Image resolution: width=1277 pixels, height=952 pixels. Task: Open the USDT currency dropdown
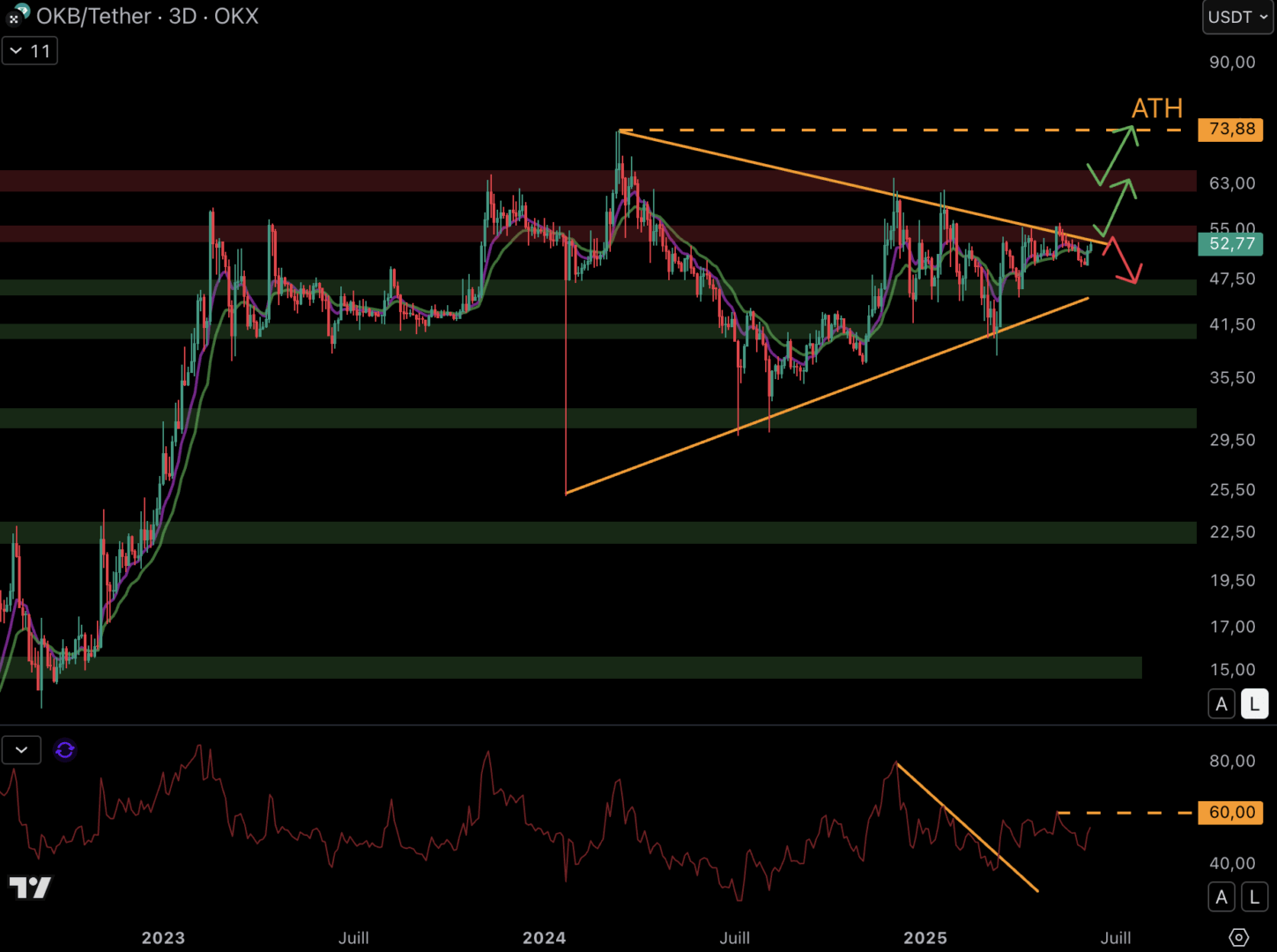pos(1237,17)
